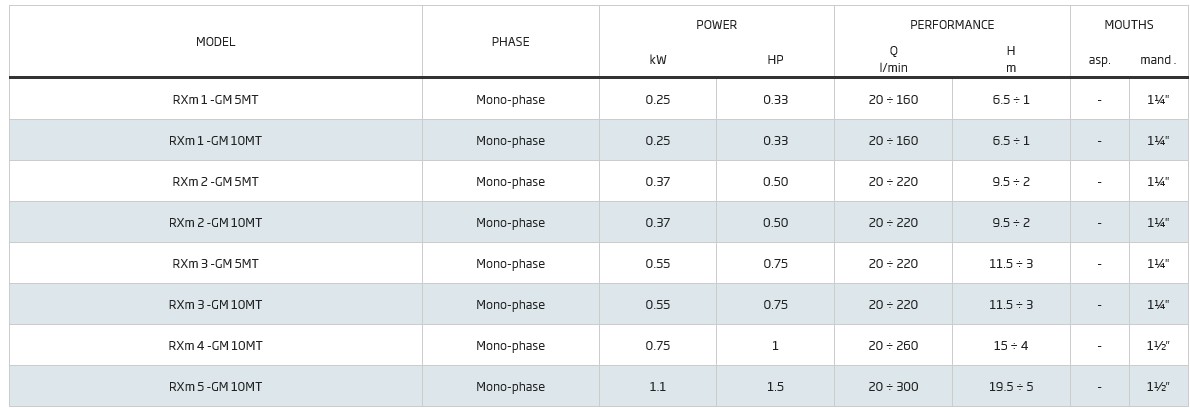
Task: Select the RXm 5 -GM 10MT model cell
Action: tap(216, 387)
